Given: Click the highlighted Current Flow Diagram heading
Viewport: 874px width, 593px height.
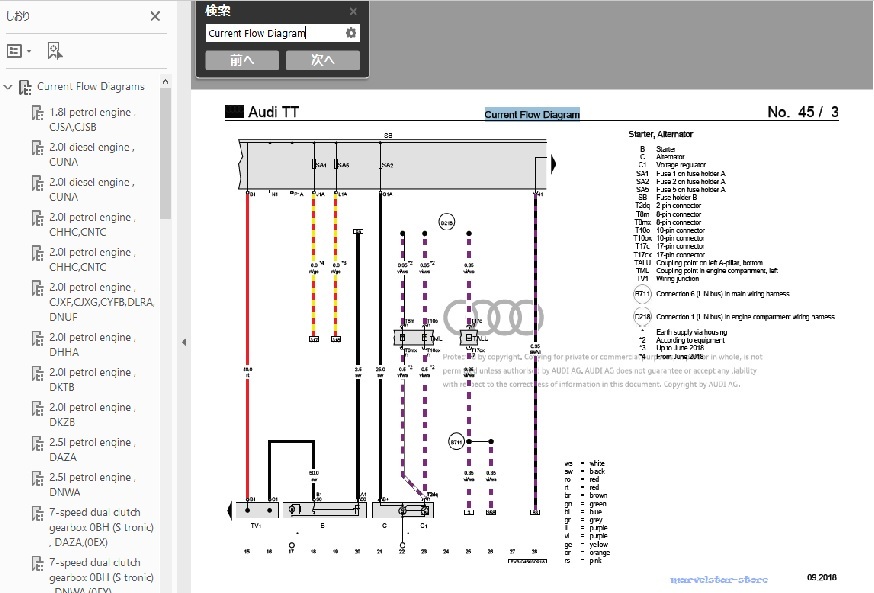Looking at the screenshot, I should coord(532,114).
